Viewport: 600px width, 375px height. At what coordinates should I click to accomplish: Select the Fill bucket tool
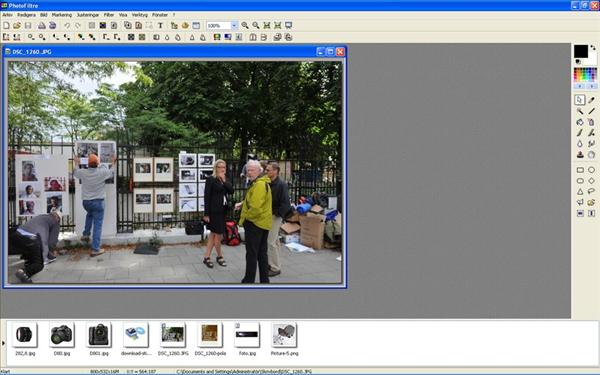coord(580,122)
